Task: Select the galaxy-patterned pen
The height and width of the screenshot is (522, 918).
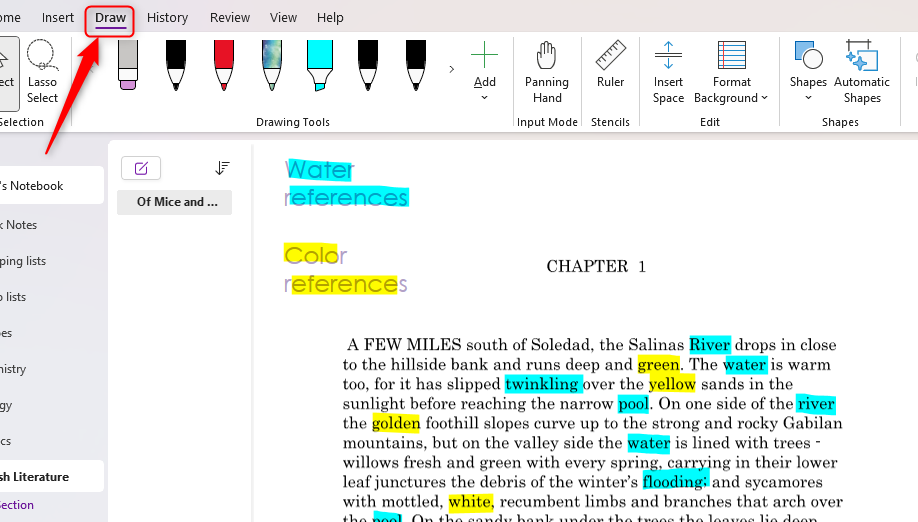Action: (x=272, y=64)
